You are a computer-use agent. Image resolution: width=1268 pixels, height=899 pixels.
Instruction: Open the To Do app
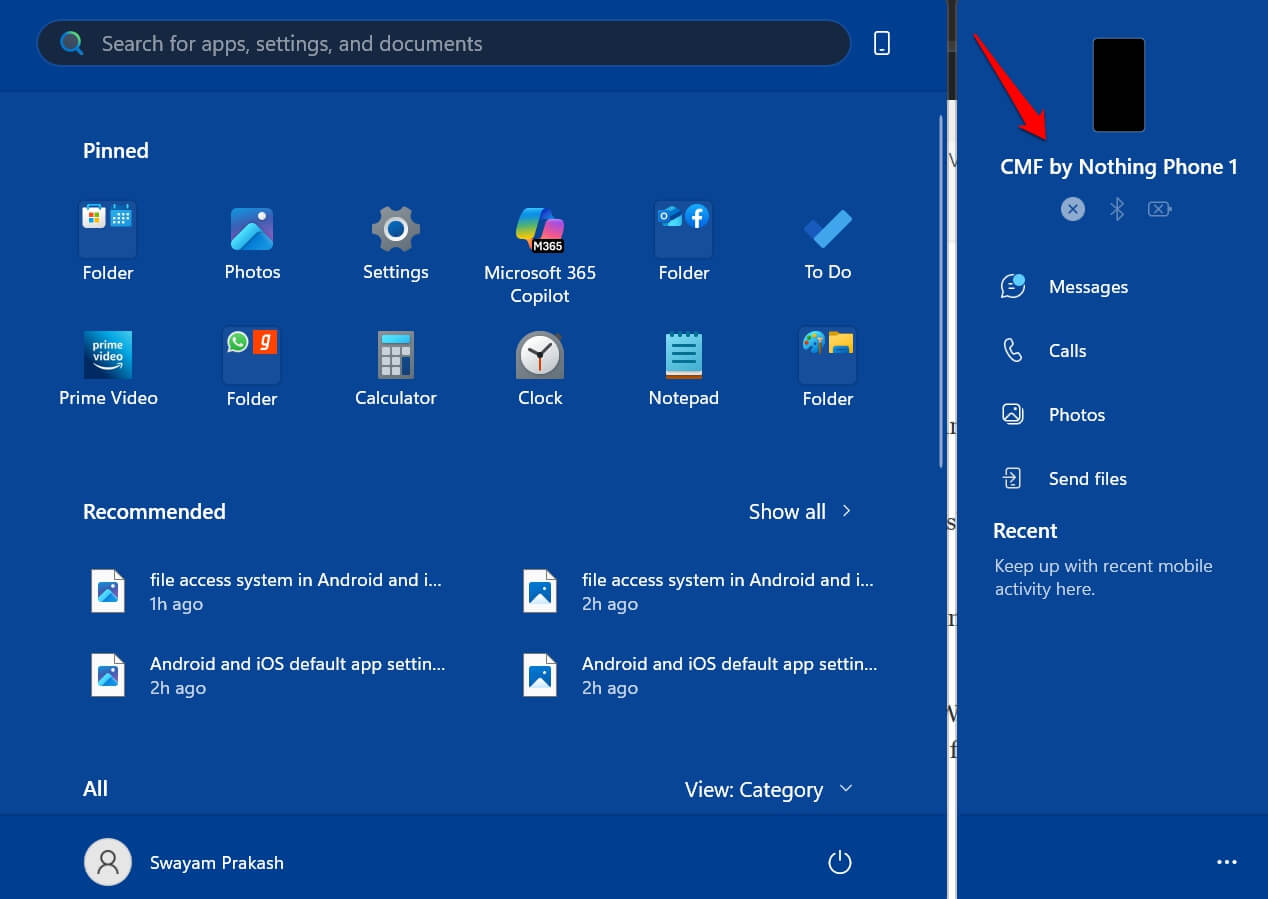click(827, 230)
